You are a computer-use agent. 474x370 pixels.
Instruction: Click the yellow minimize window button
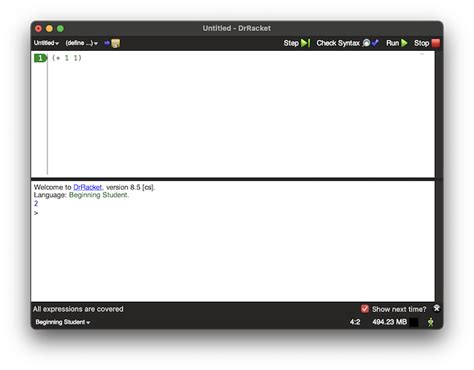coord(49,29)
